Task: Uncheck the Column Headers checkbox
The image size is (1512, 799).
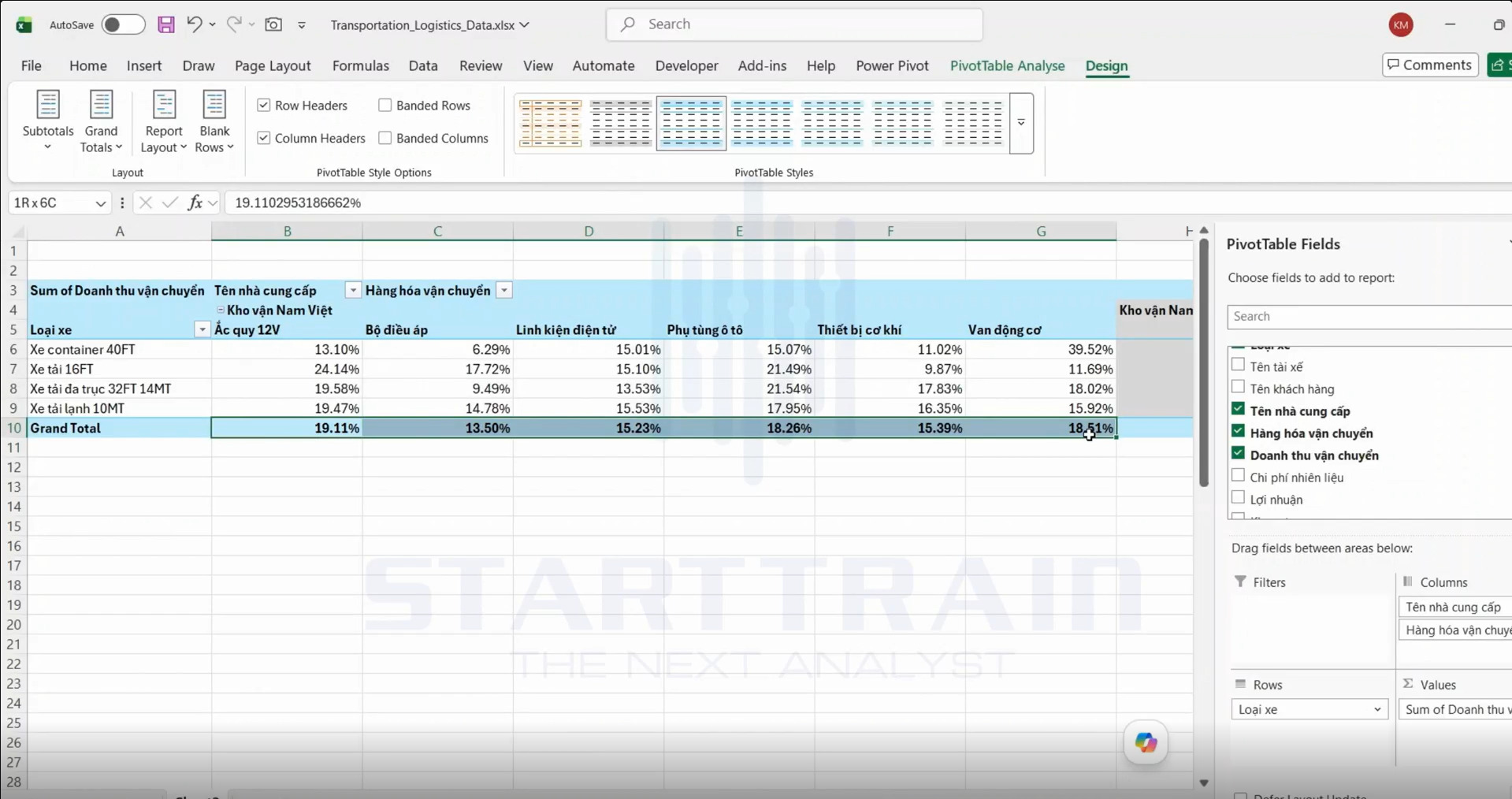Action: coord(264,138)
